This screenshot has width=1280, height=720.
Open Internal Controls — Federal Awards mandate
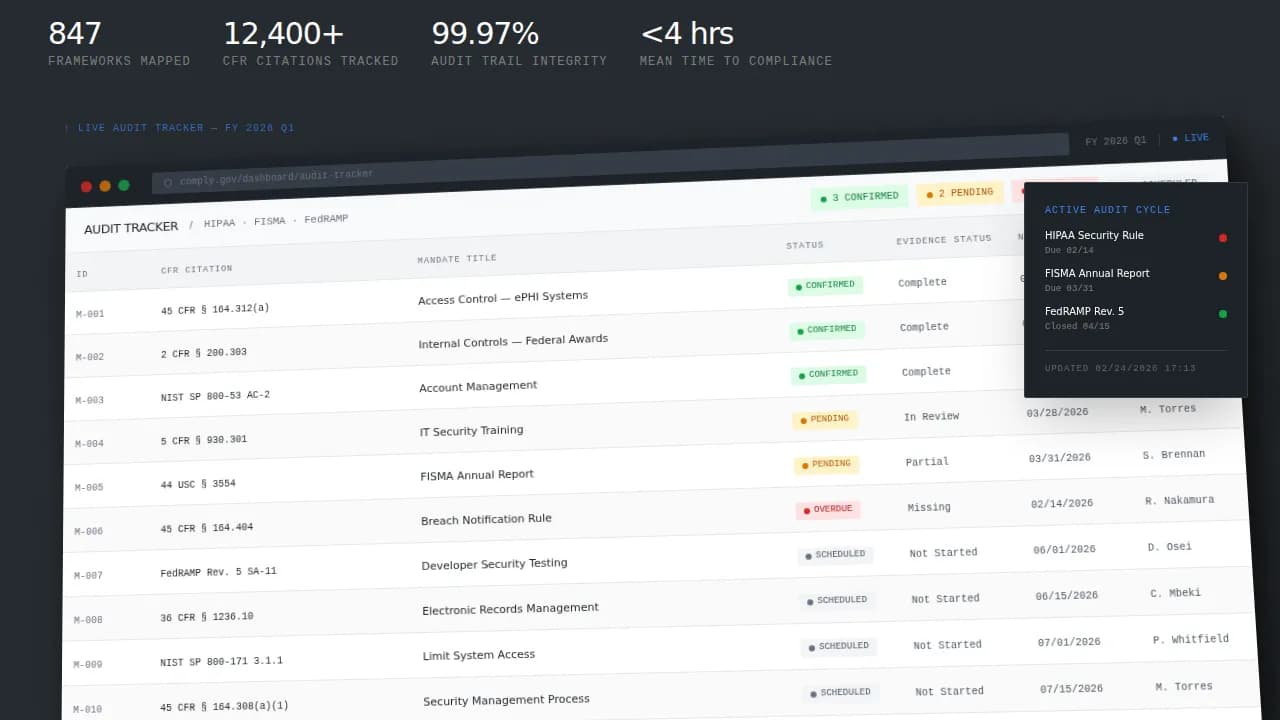[x=513, y=341]
